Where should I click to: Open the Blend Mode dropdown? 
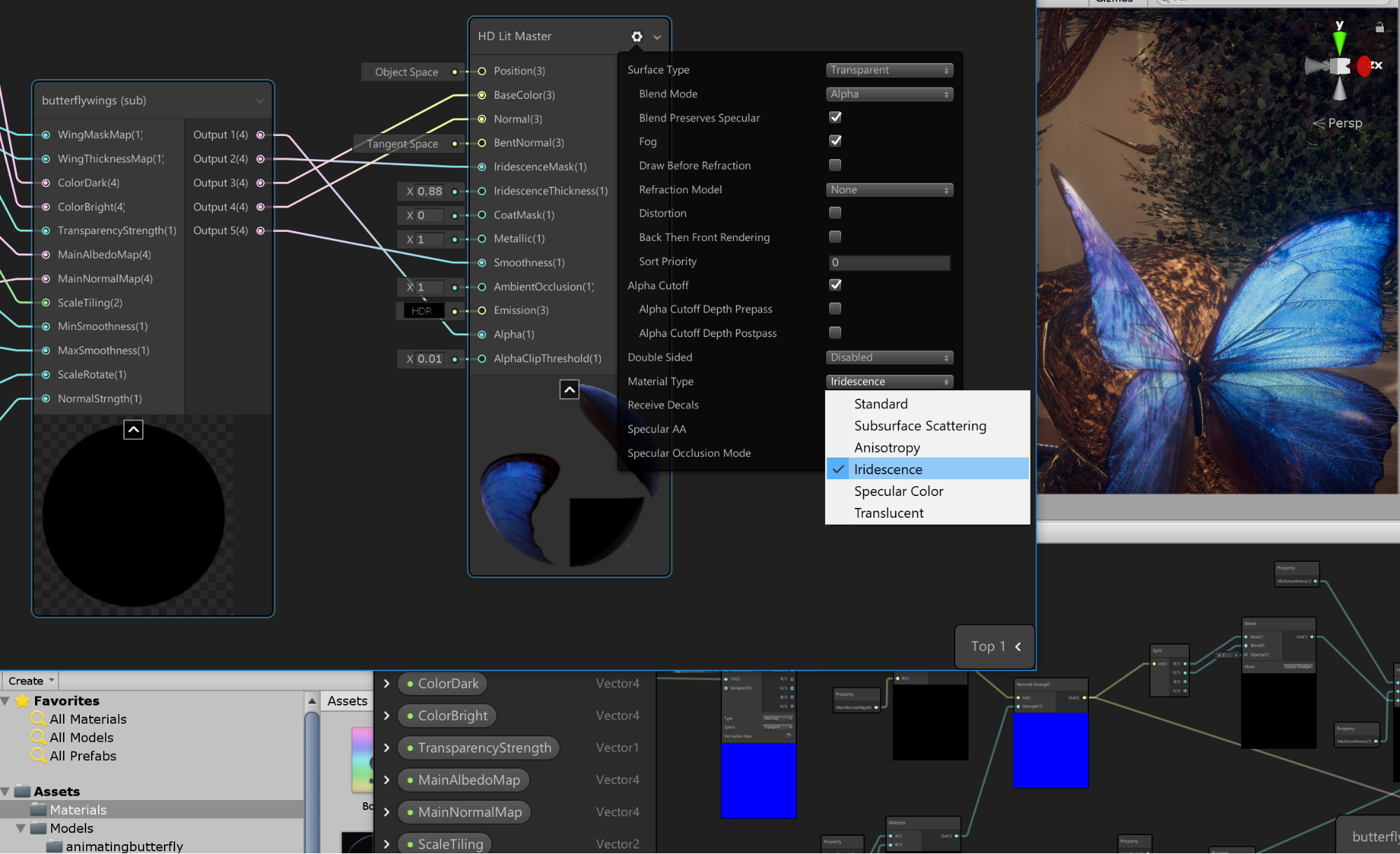coord(889,94)
